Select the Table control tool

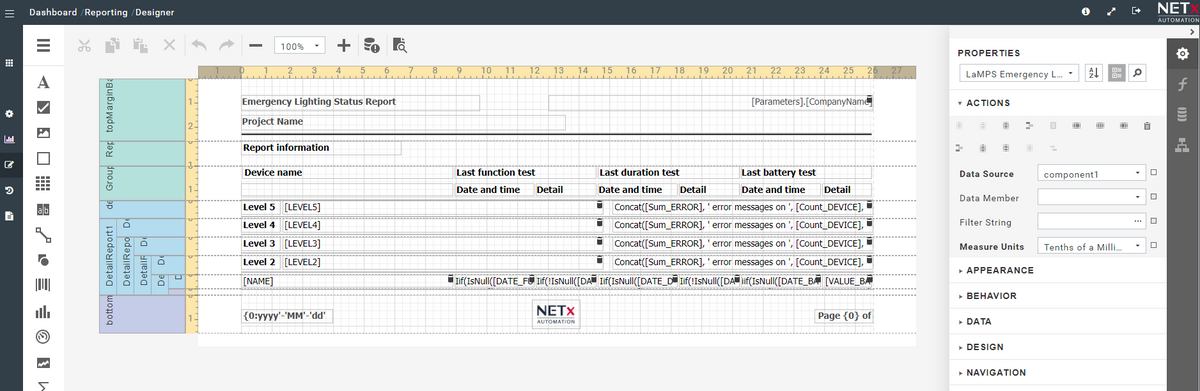[44, 184]
